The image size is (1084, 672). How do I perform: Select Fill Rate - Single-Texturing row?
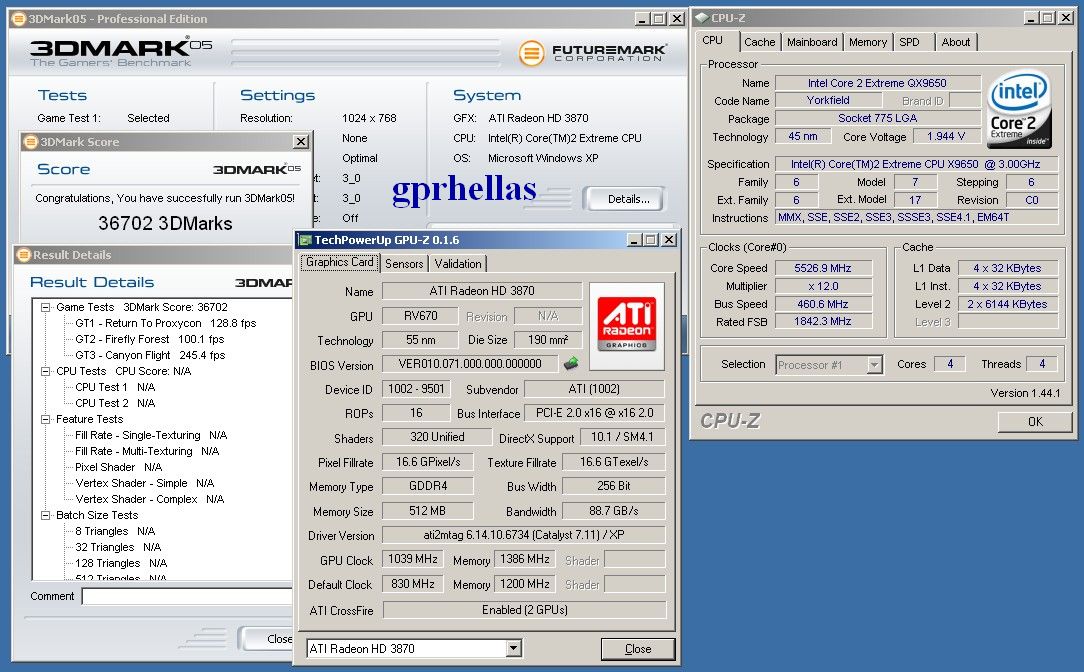pos(151,435)
